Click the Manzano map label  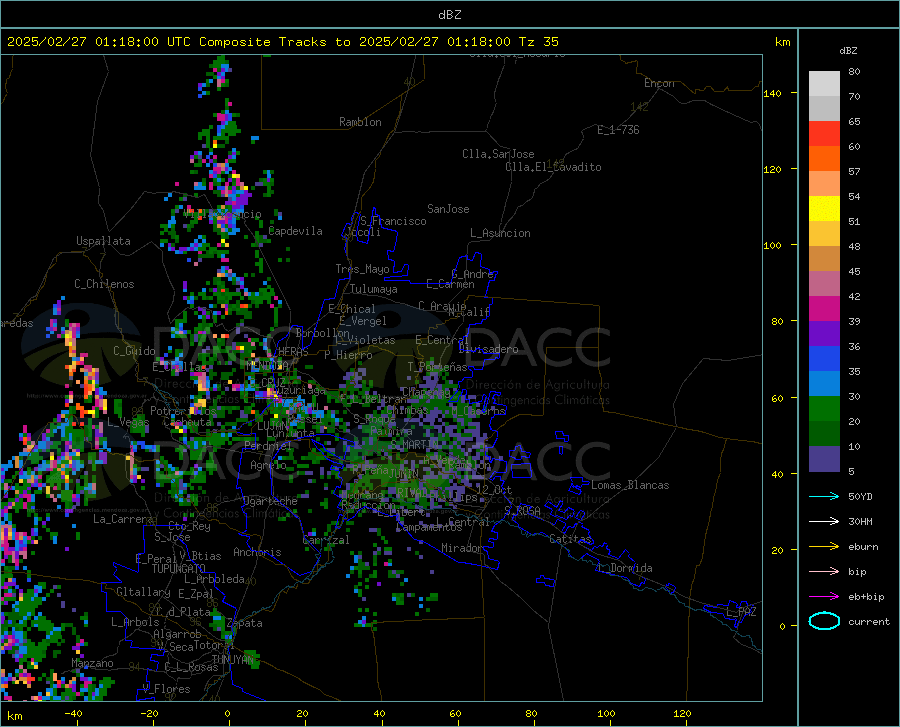tap(92, 663)
